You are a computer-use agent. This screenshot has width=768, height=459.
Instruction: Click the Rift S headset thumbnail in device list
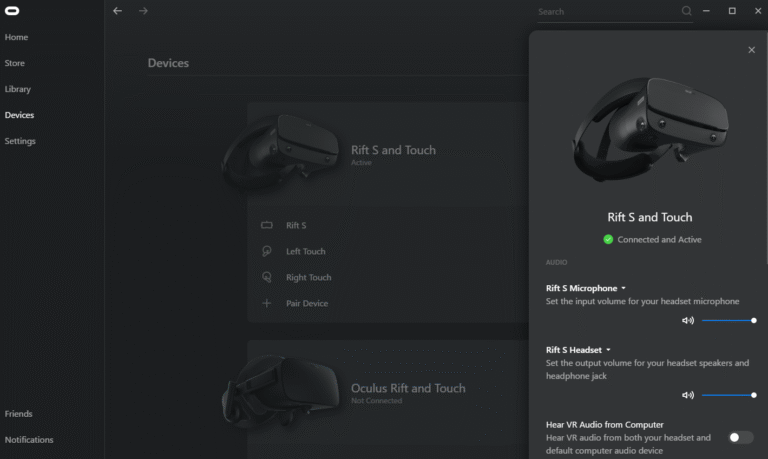click(281, 152)
